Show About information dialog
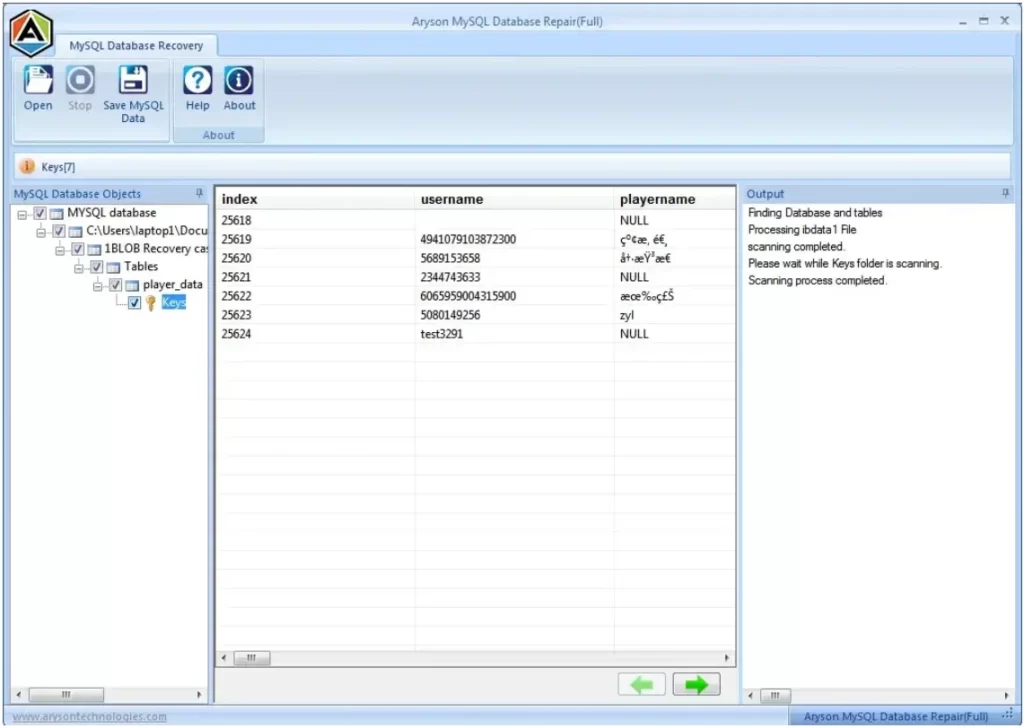The width and height of the screenshot is (1024, 728). pyautogui.click(x=239, y=88)
